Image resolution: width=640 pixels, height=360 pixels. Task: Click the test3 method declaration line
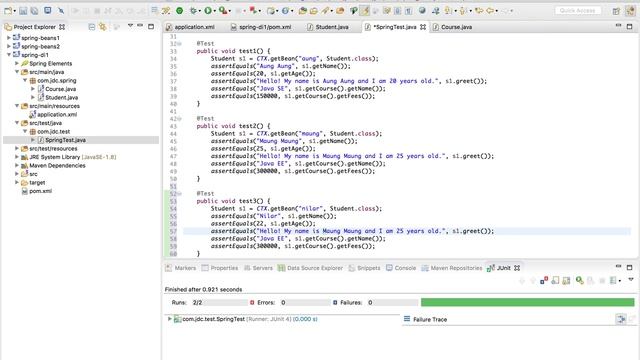[x=233, y=201]
